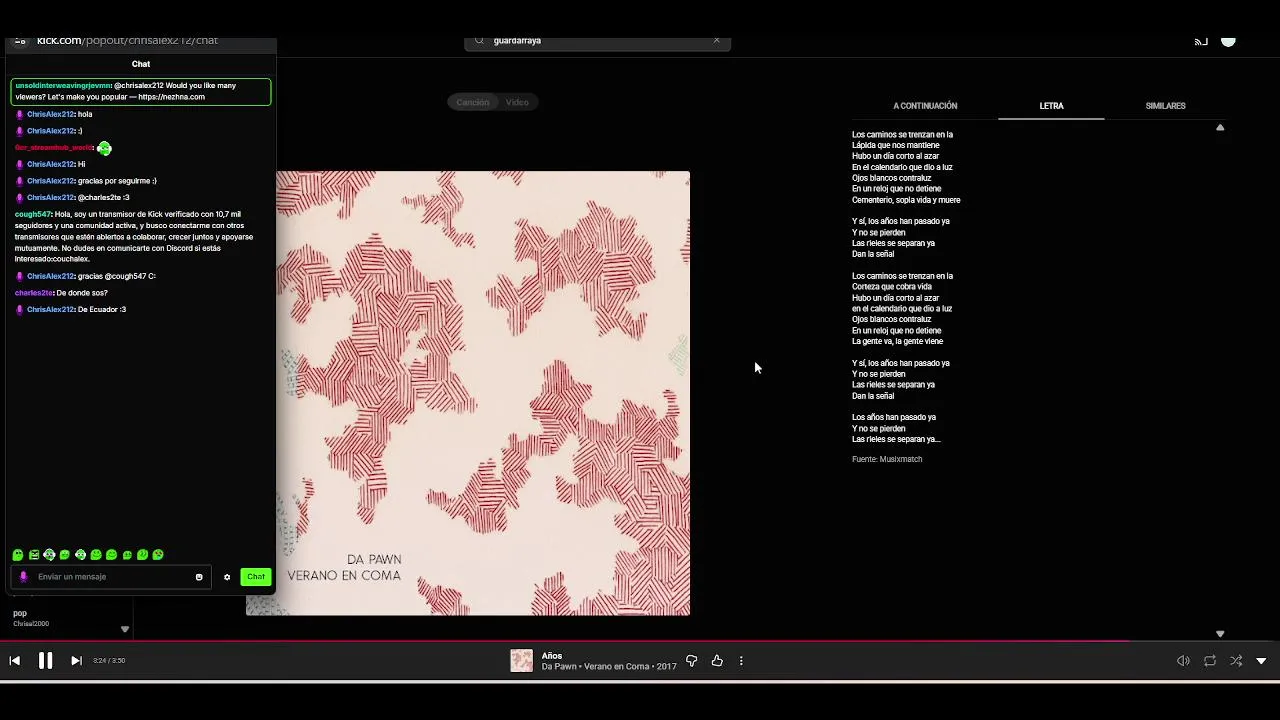This screenshot has width=1280, height=720.
Task: Open the SIMILARES tab
Action: click(1165, 106)
